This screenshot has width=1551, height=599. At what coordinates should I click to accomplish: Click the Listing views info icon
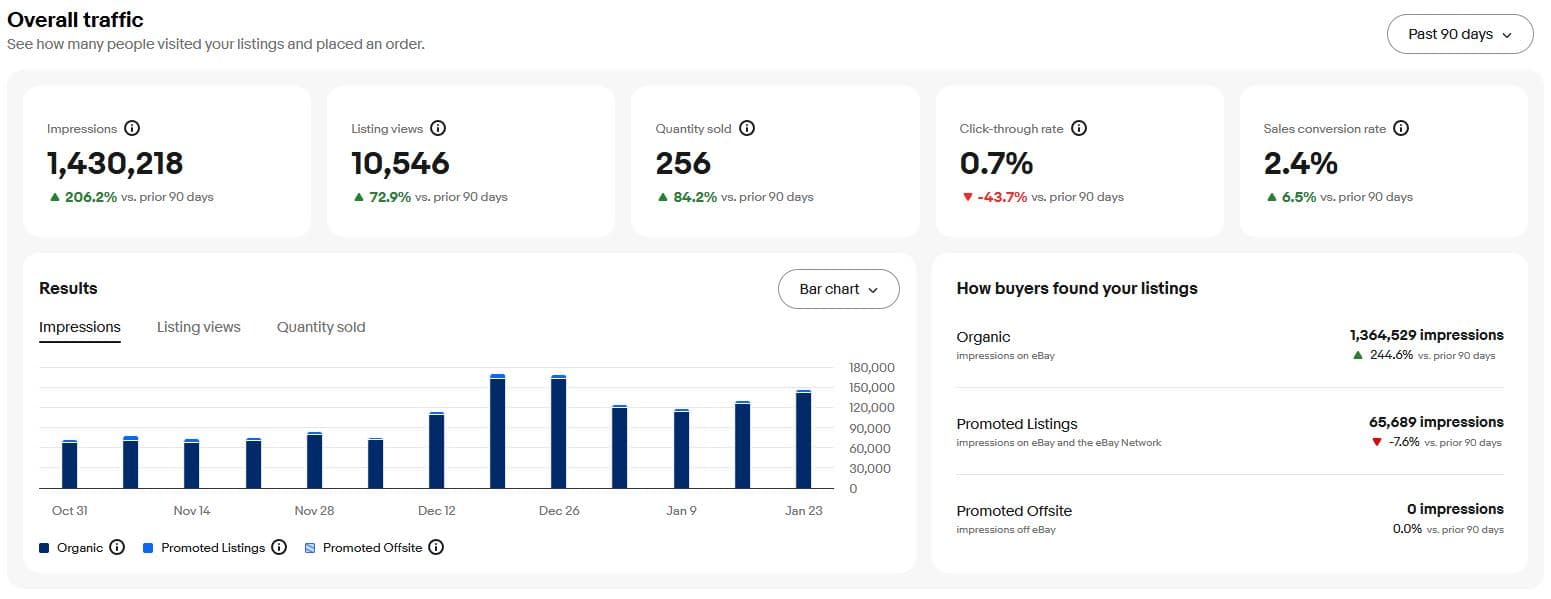click(438, 128)
